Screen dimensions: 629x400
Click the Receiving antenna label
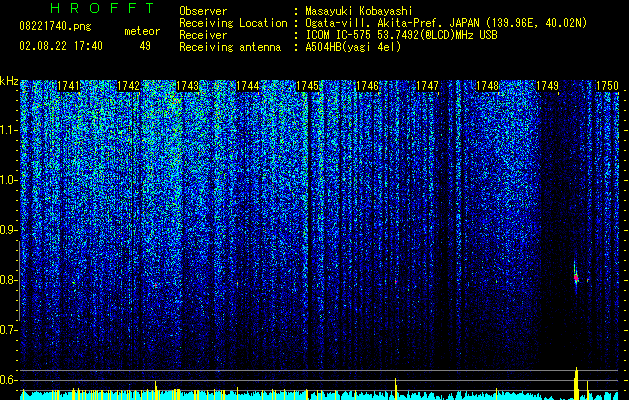point(230,47)
